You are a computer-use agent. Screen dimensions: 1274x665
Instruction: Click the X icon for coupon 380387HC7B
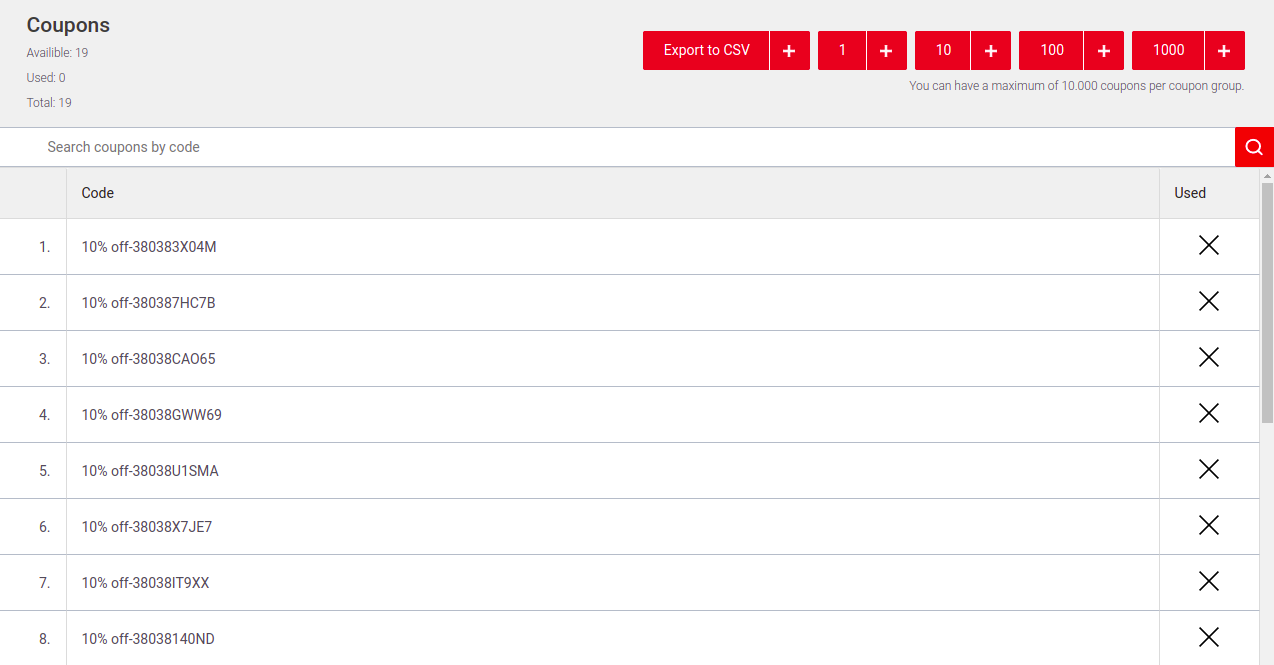click(x=1208, y=302)
